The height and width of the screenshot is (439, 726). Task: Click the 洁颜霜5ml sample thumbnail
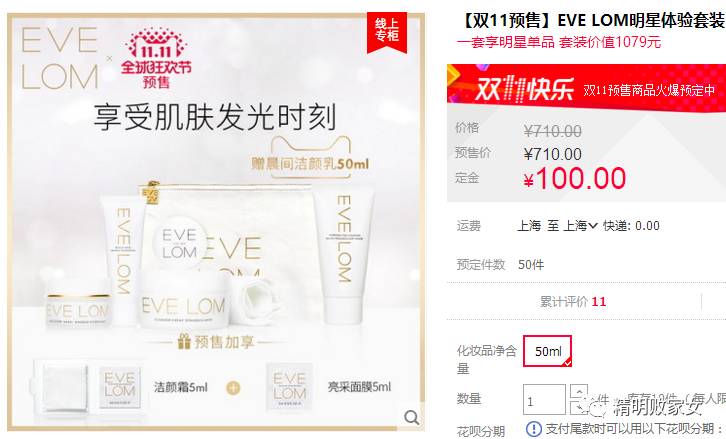click(119, 388)
